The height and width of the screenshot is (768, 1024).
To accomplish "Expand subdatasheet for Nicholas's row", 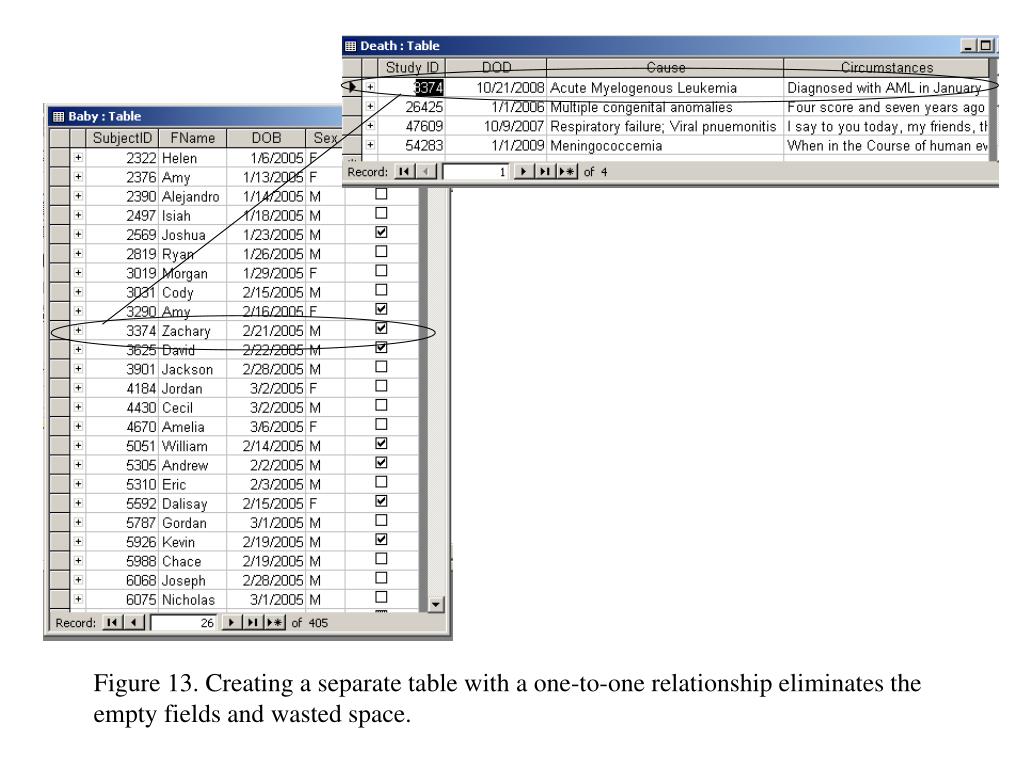I will tap(78, 599).
